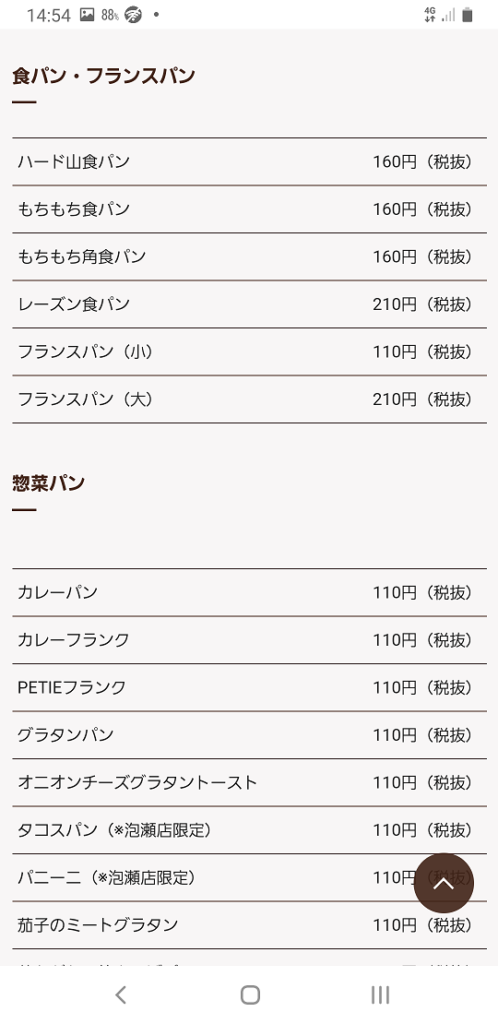This screenshot has height=1024, width=498.
Task: Open the recent apps icon
Action: [x=380, y=995]
